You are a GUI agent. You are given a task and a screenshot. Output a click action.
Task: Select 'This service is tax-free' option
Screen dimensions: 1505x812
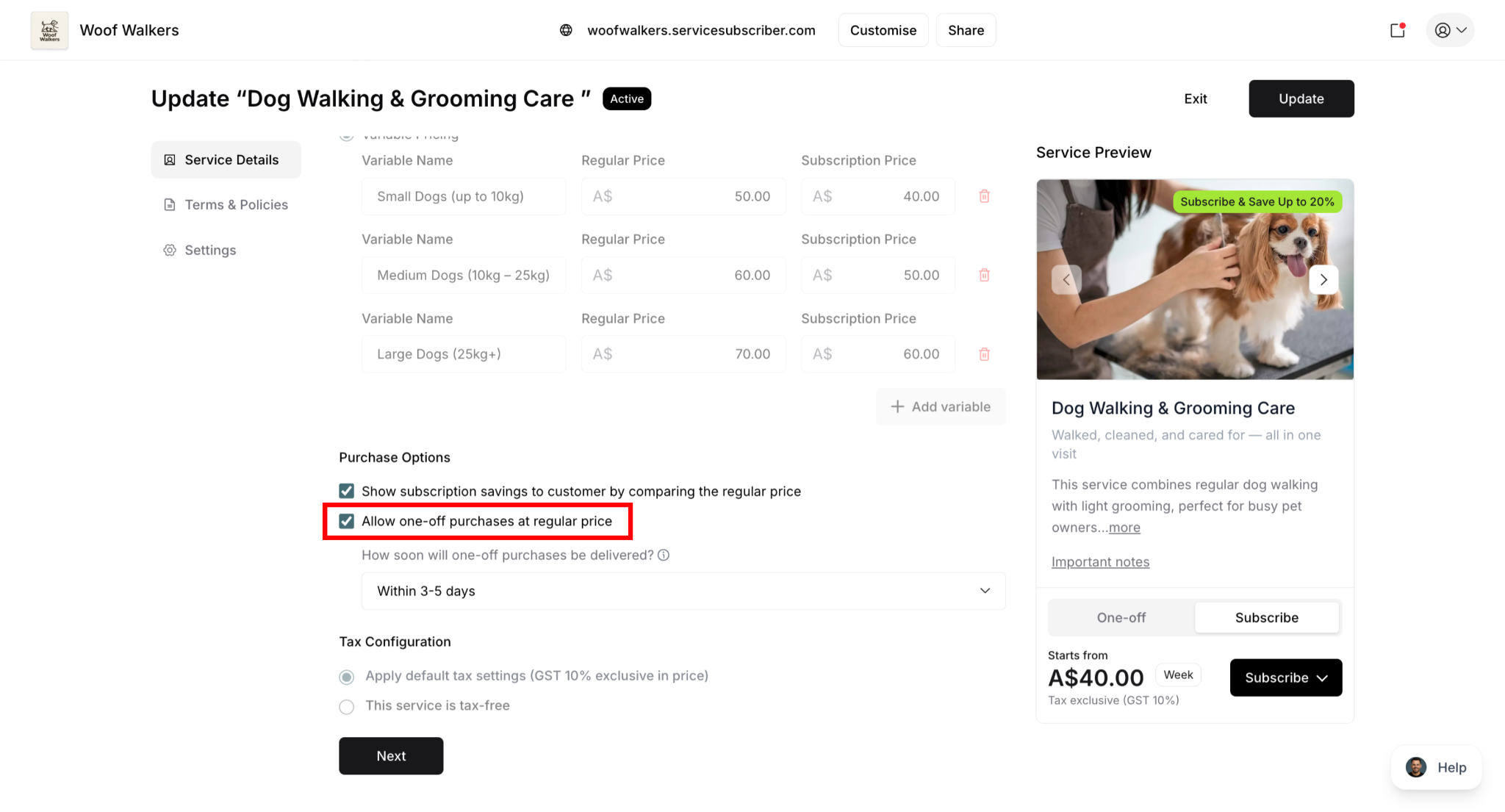[347, 706]
